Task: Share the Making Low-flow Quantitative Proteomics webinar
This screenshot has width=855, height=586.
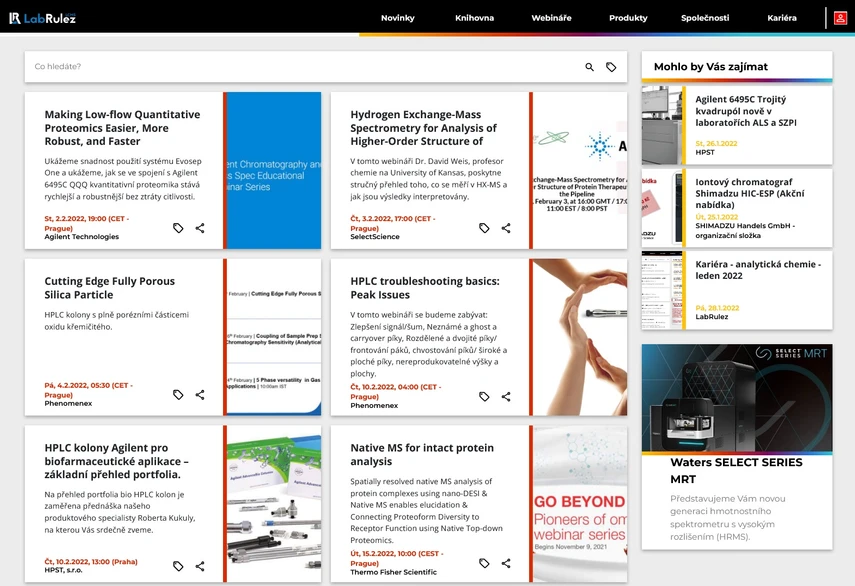Action: (200, 228)
